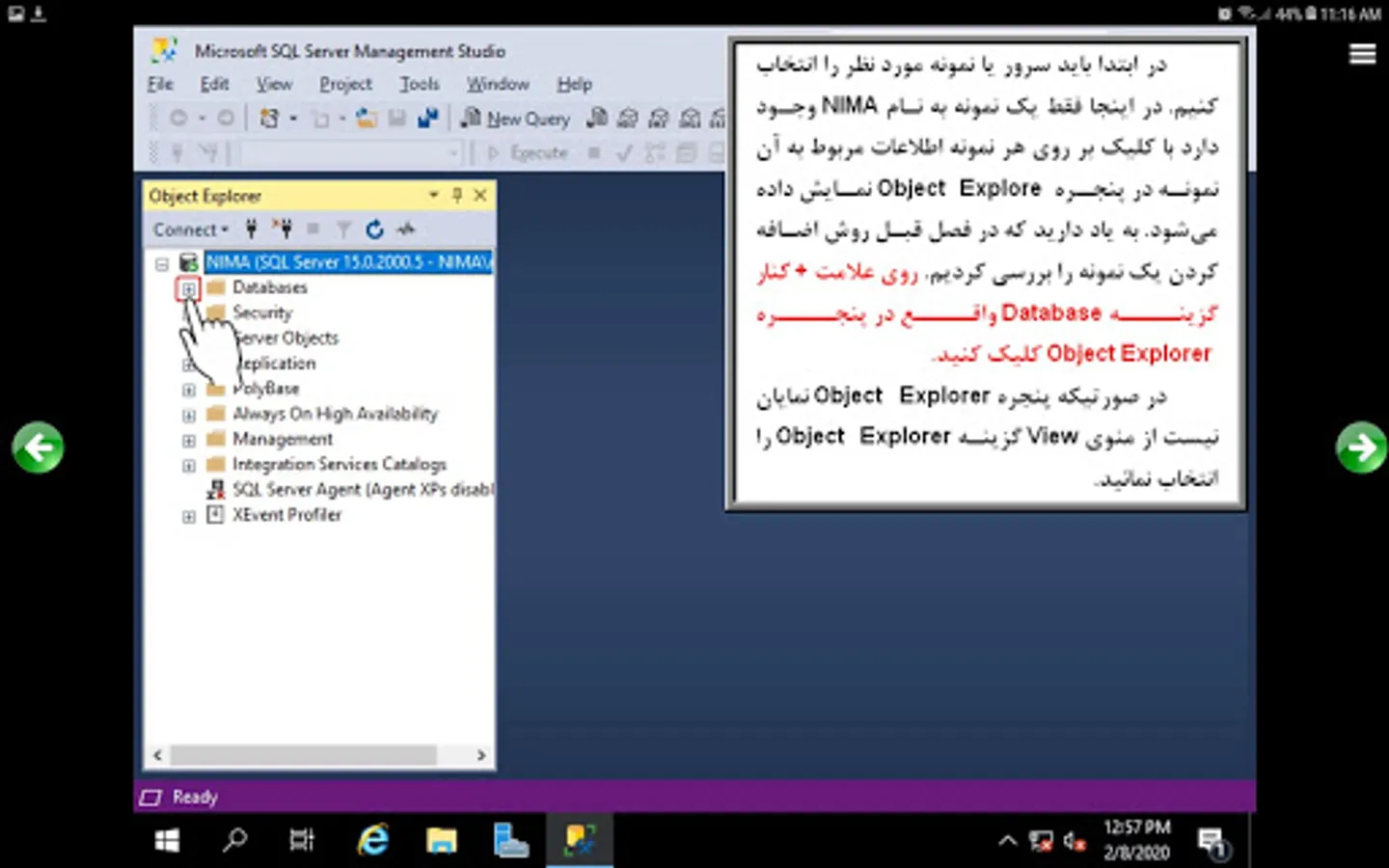Open the View menu
Viewport: 1389px width, 868px height.
tap(274, 84)
